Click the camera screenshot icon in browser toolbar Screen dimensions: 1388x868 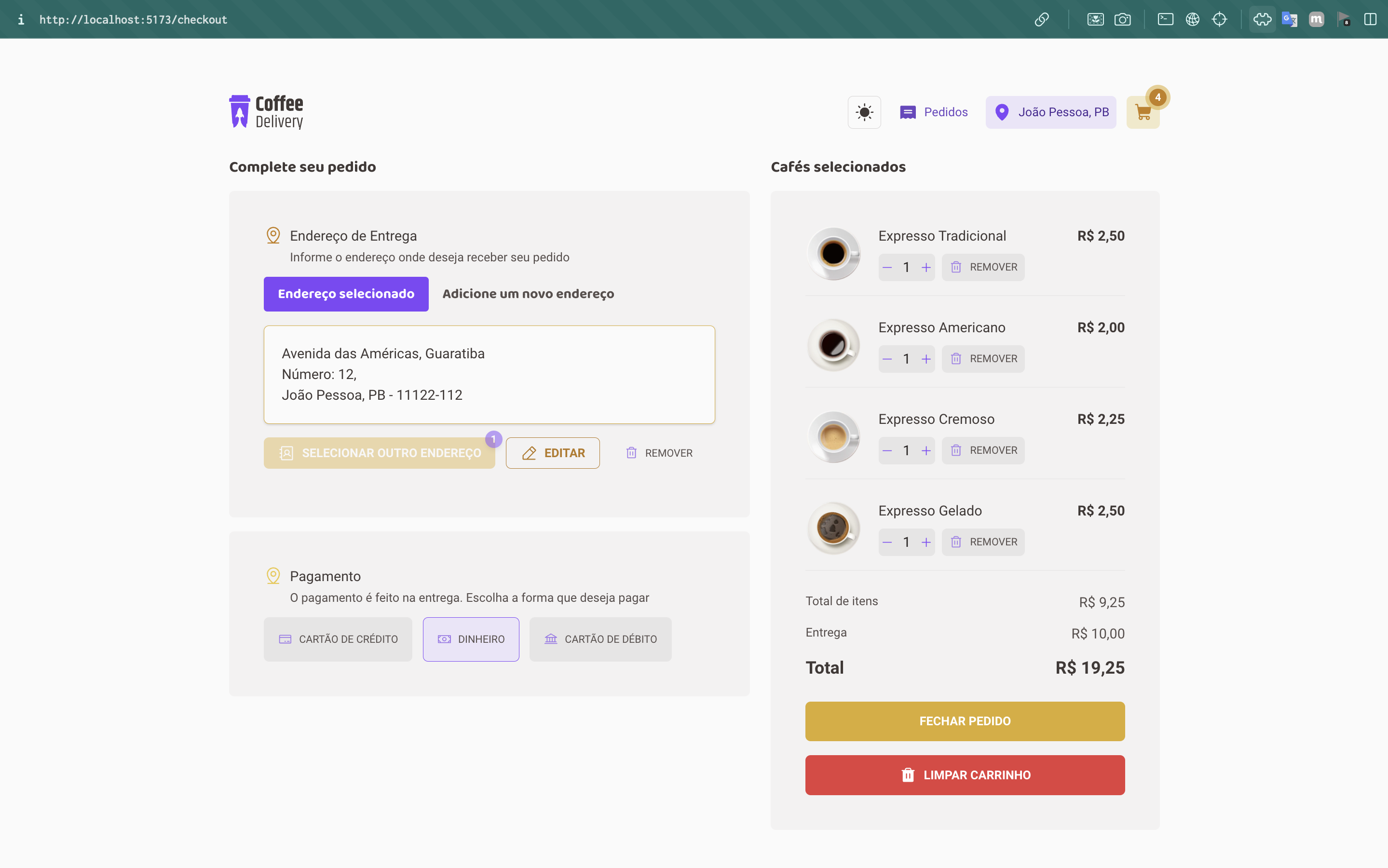point(1122,19)
